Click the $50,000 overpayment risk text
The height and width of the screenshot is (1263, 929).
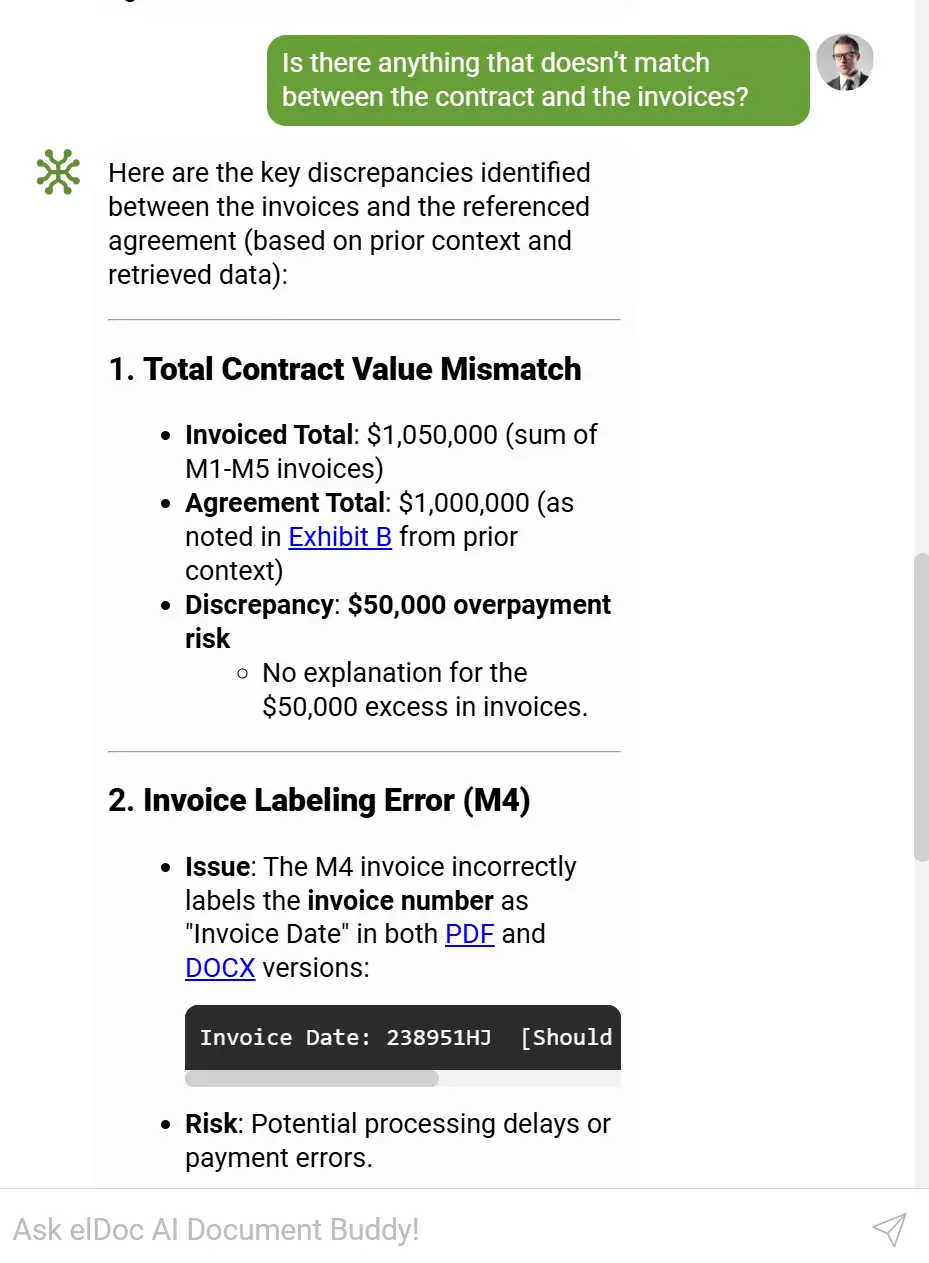coord(479,605)
